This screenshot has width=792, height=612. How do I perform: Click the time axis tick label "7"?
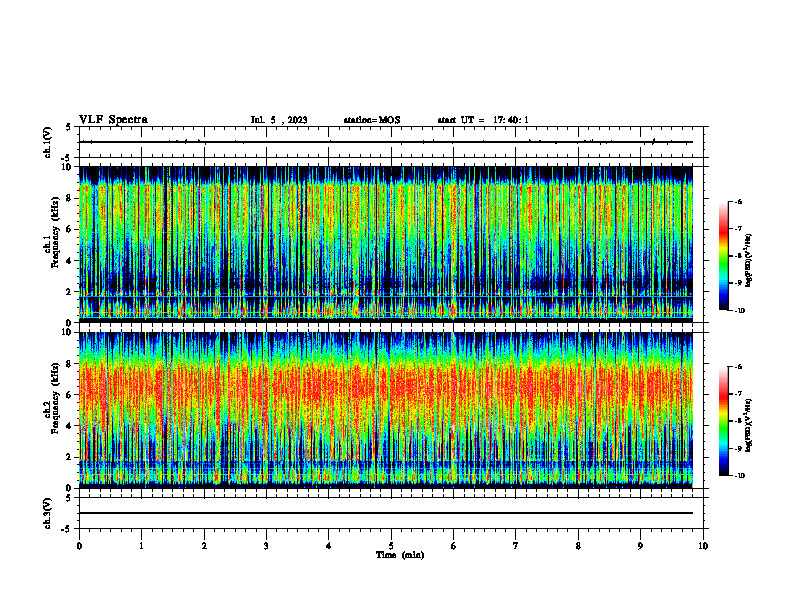pos(516,546)
